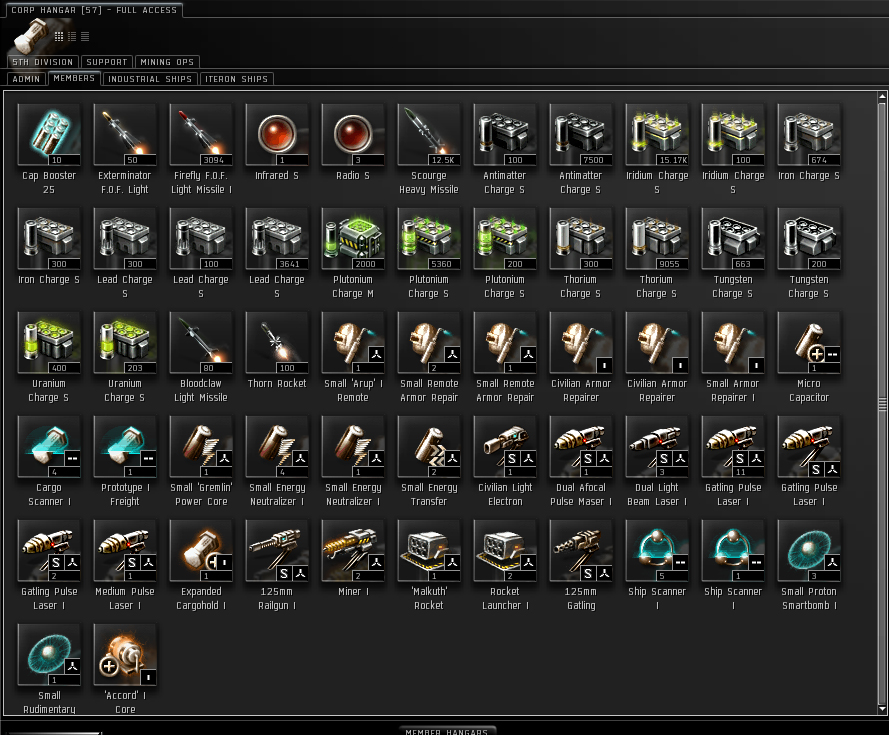Select Gatling Pulse Laser I stack of 11

733,447
